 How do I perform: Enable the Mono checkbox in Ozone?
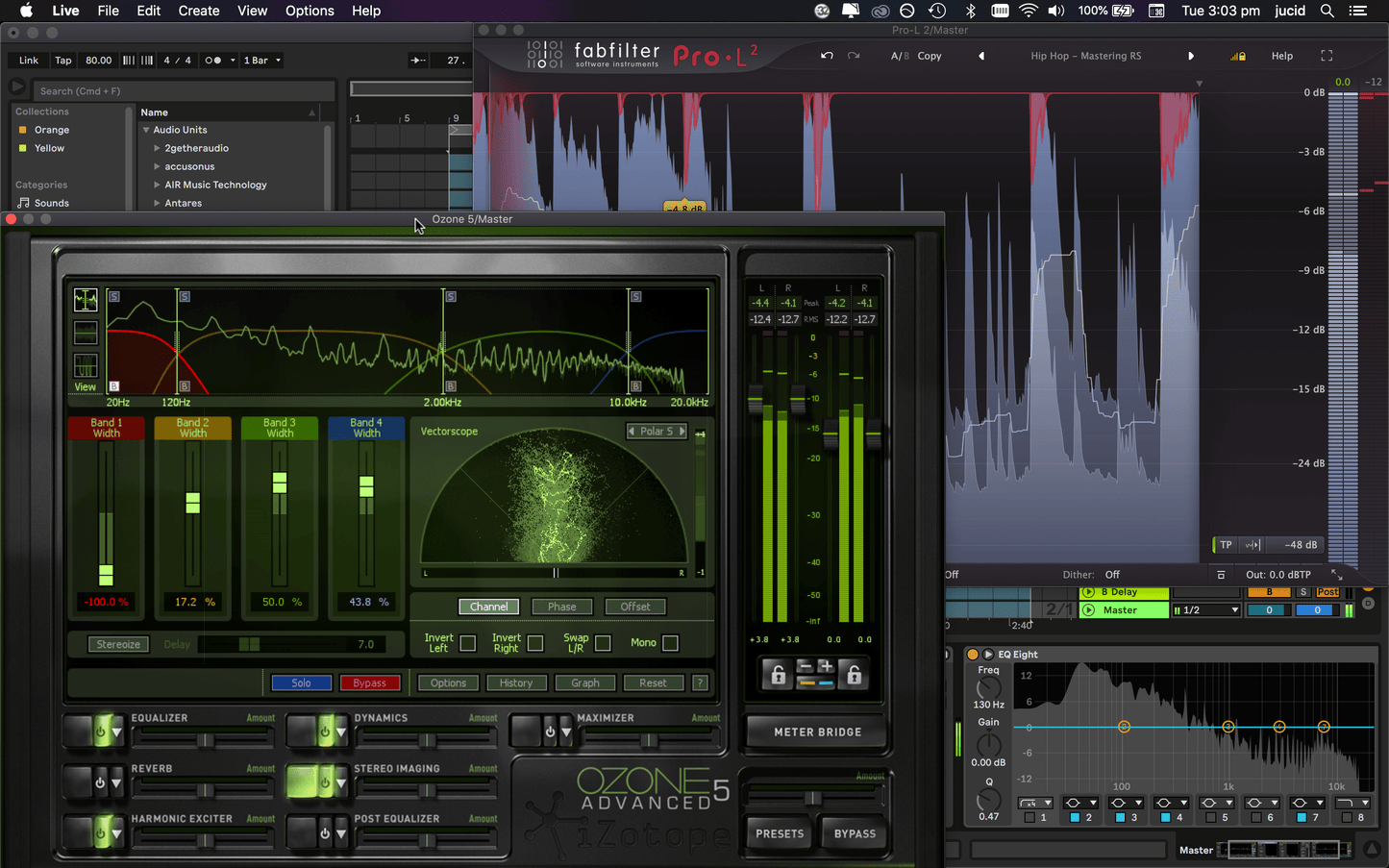pos(669,642)
